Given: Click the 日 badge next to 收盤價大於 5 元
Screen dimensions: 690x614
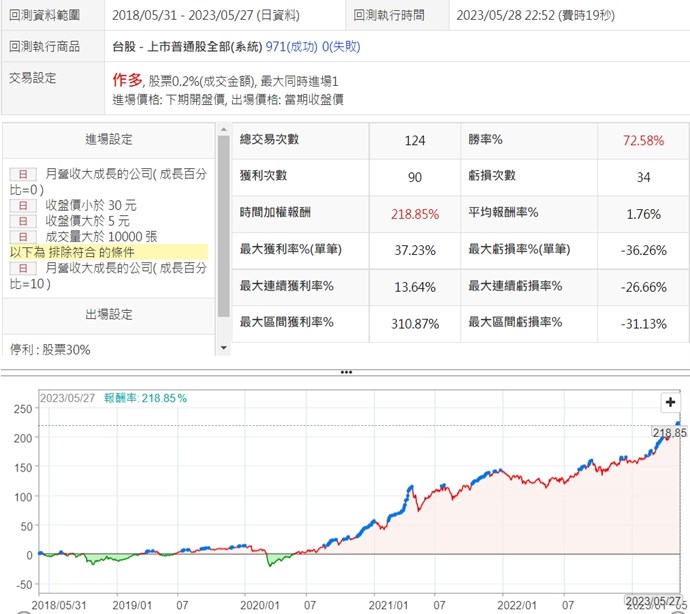Looking at the screenshot, I should click(x=24, y=221).
